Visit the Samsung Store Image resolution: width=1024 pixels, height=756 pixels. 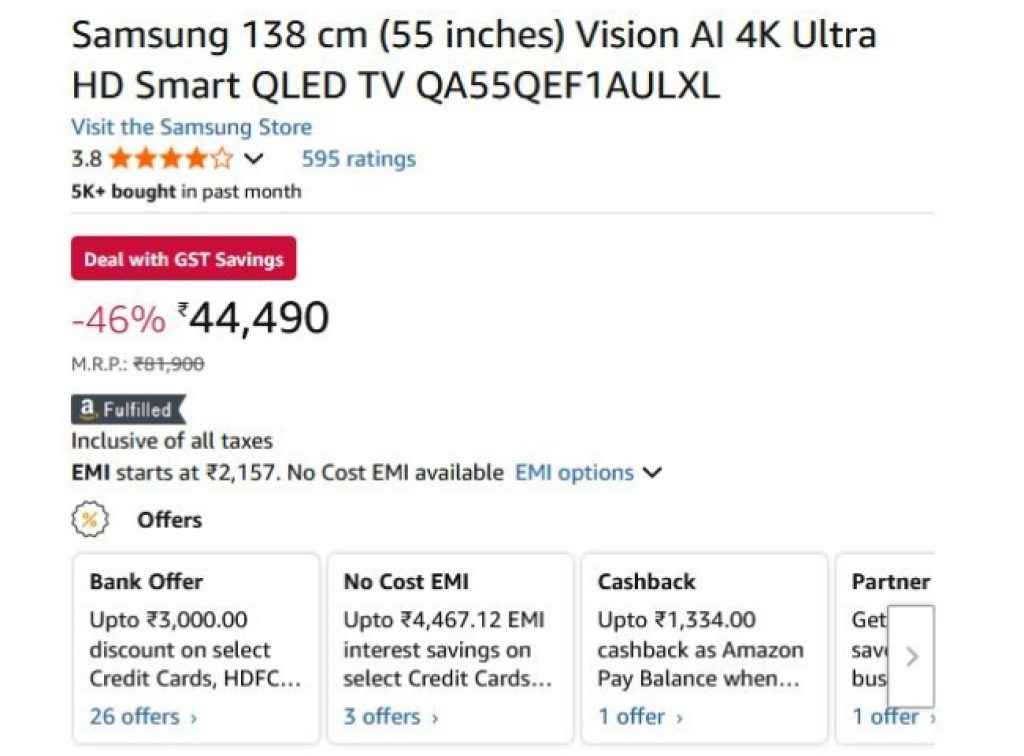(x=190, y=127)
